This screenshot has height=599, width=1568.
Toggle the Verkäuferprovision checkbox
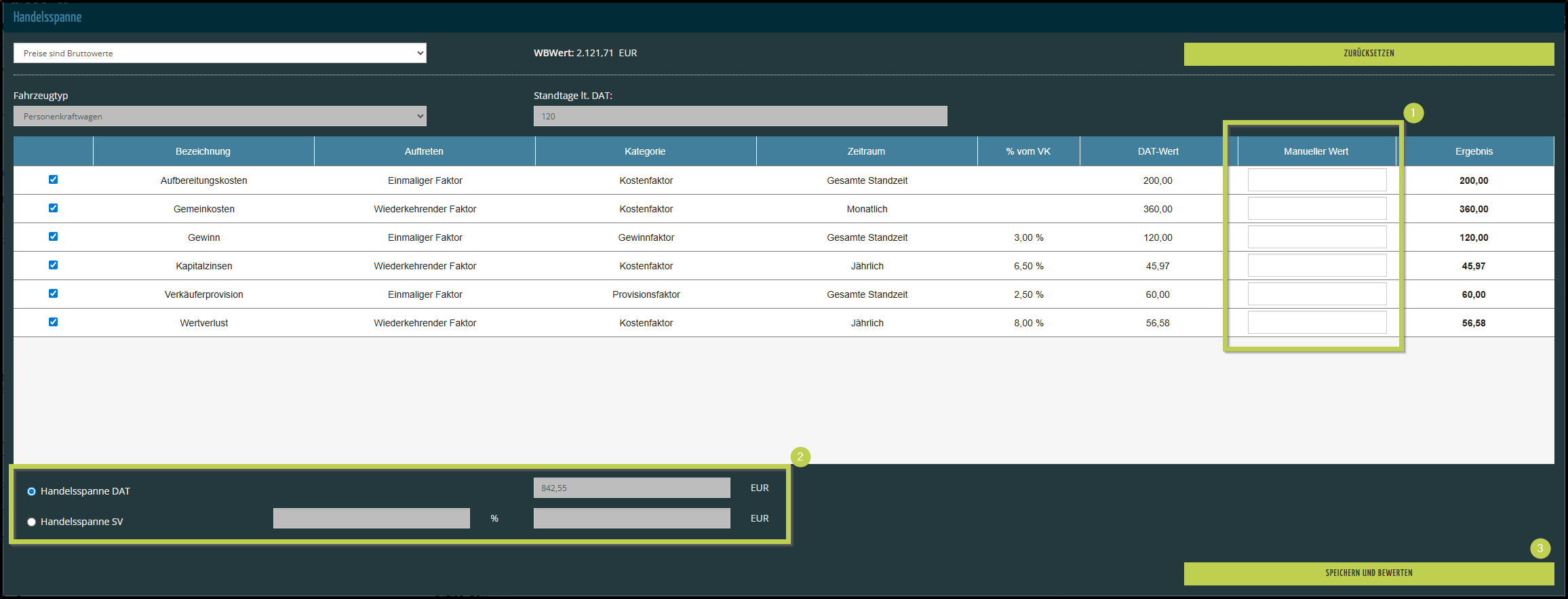[x=53, y=294]
